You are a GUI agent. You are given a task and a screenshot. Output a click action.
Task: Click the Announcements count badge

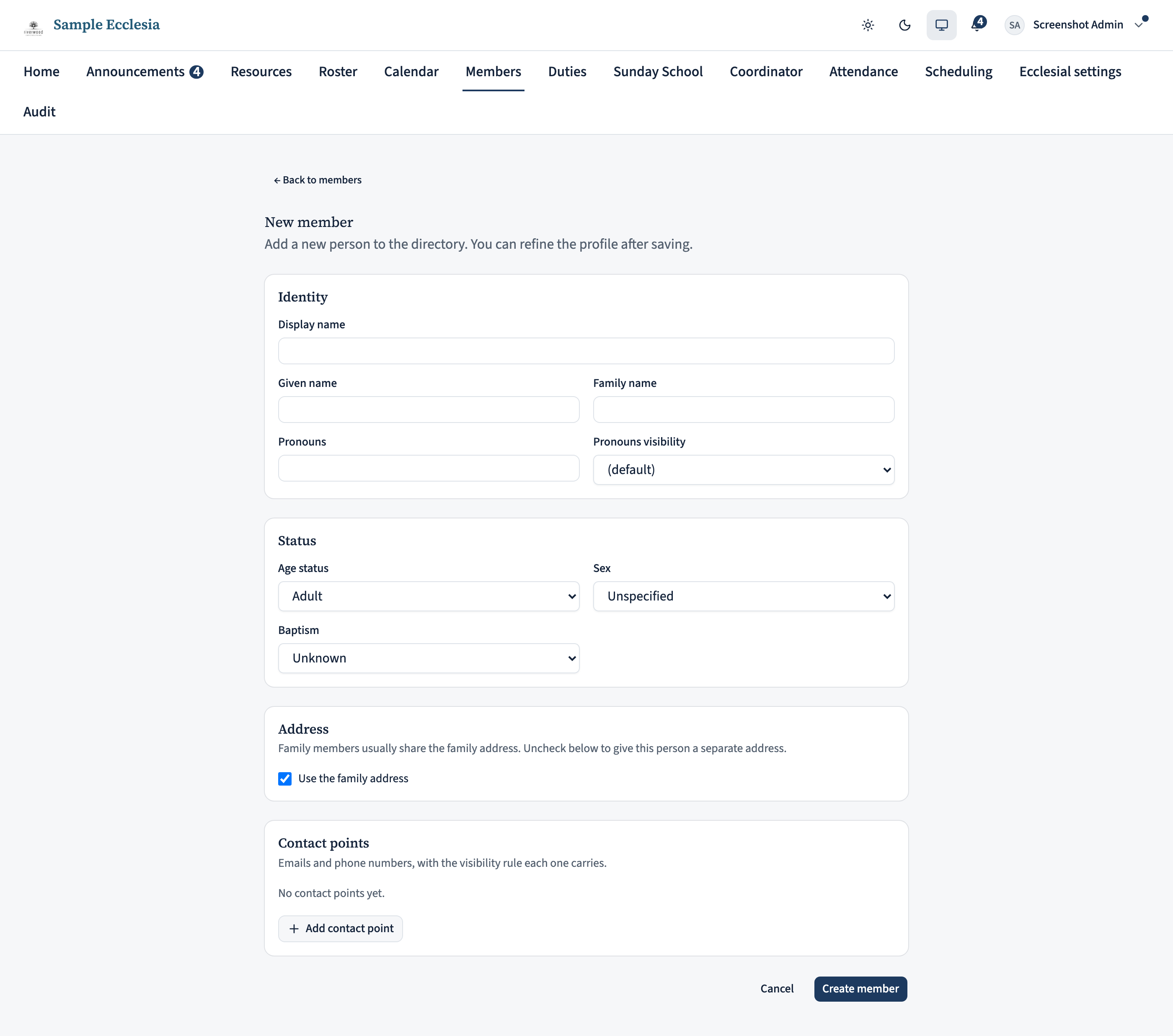(x=196, y=72)
